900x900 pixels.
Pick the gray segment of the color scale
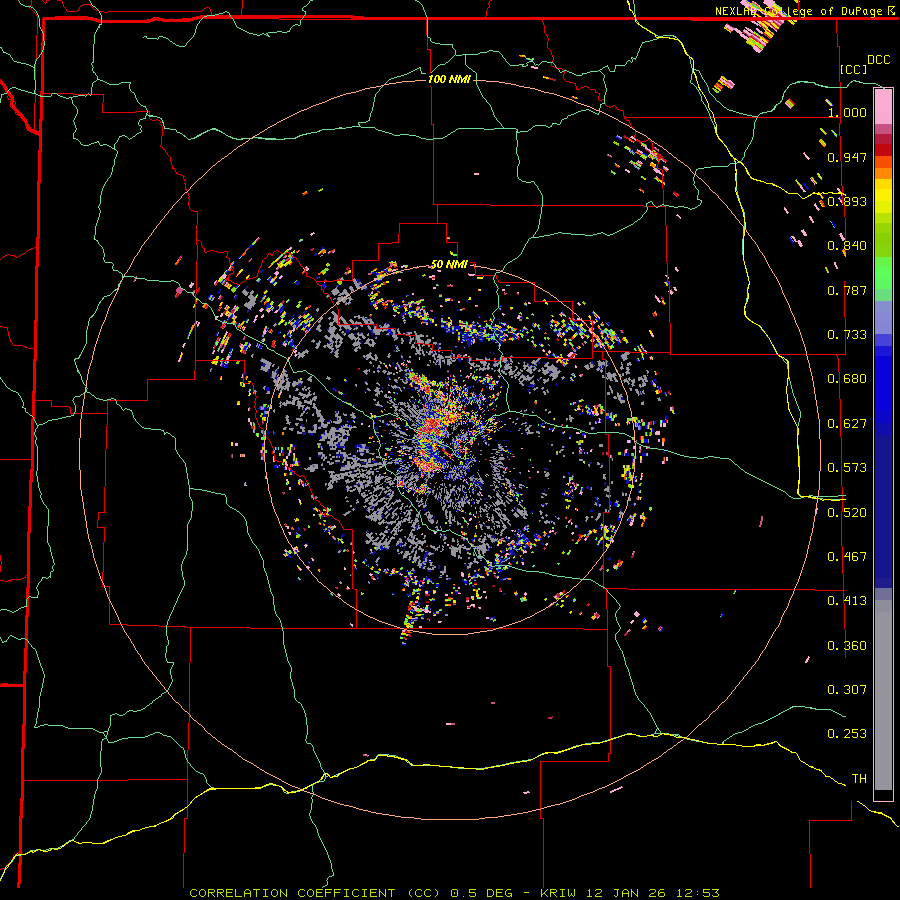point(883,695)
